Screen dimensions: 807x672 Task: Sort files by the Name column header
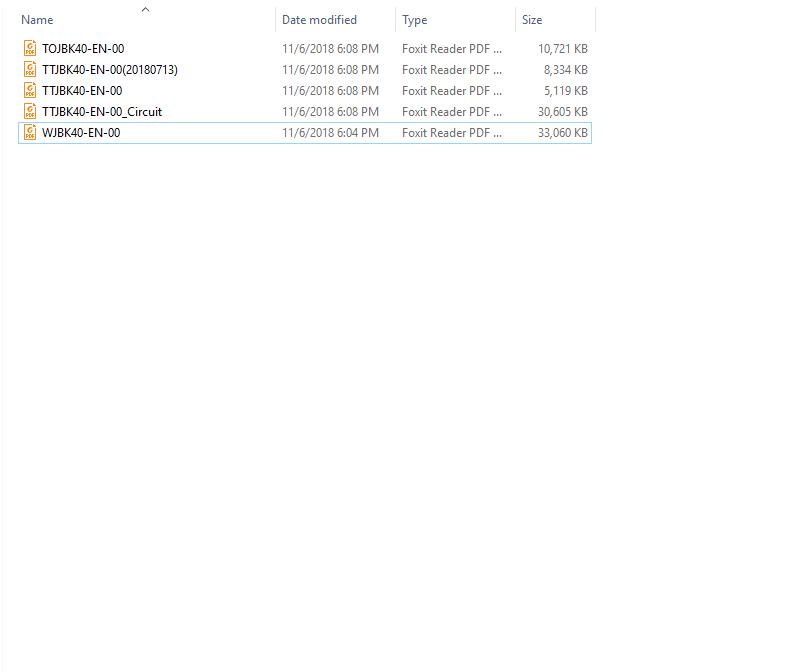(37, 20)
